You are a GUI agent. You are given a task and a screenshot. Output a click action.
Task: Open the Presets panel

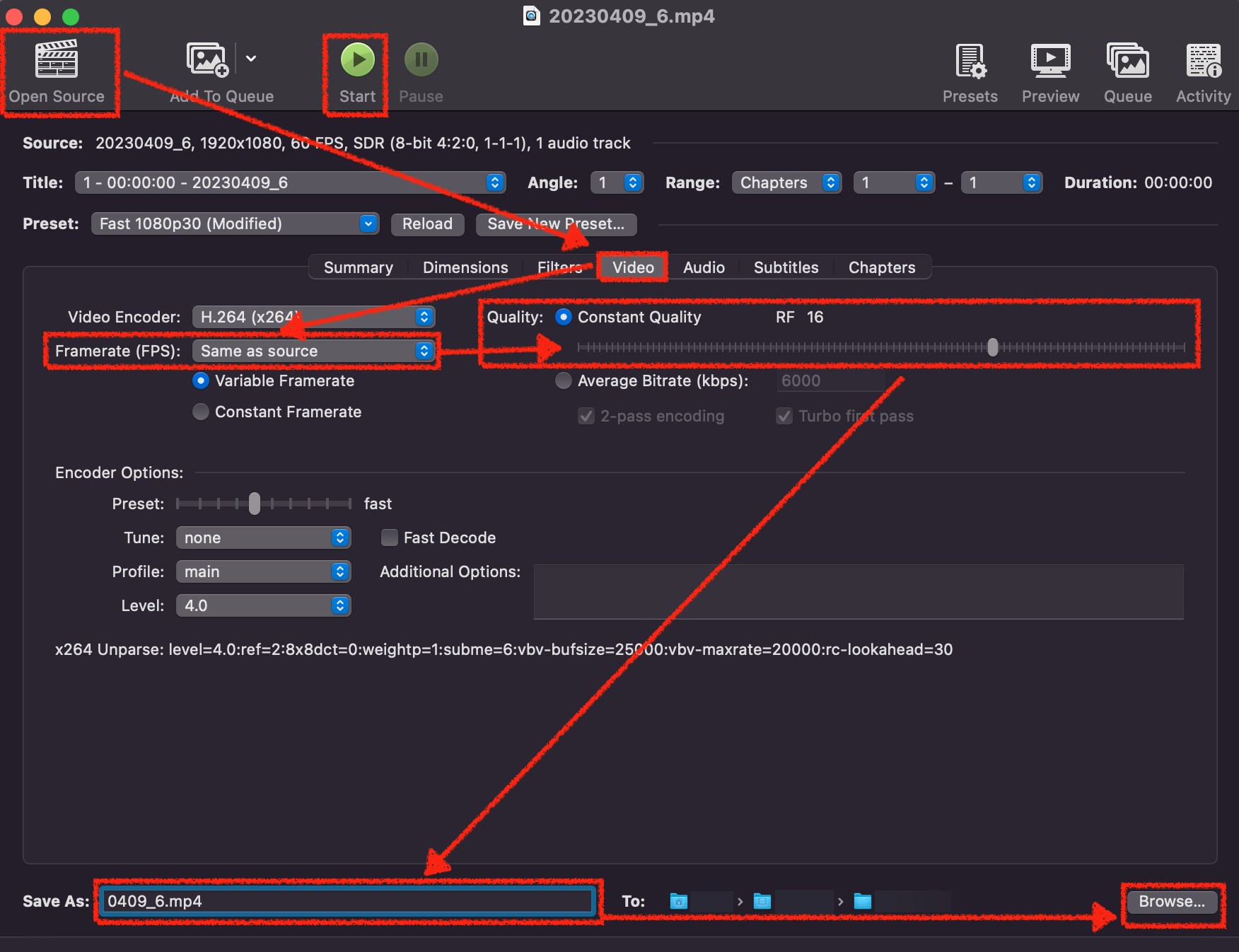pyautogui.click(x=970, y=71)
